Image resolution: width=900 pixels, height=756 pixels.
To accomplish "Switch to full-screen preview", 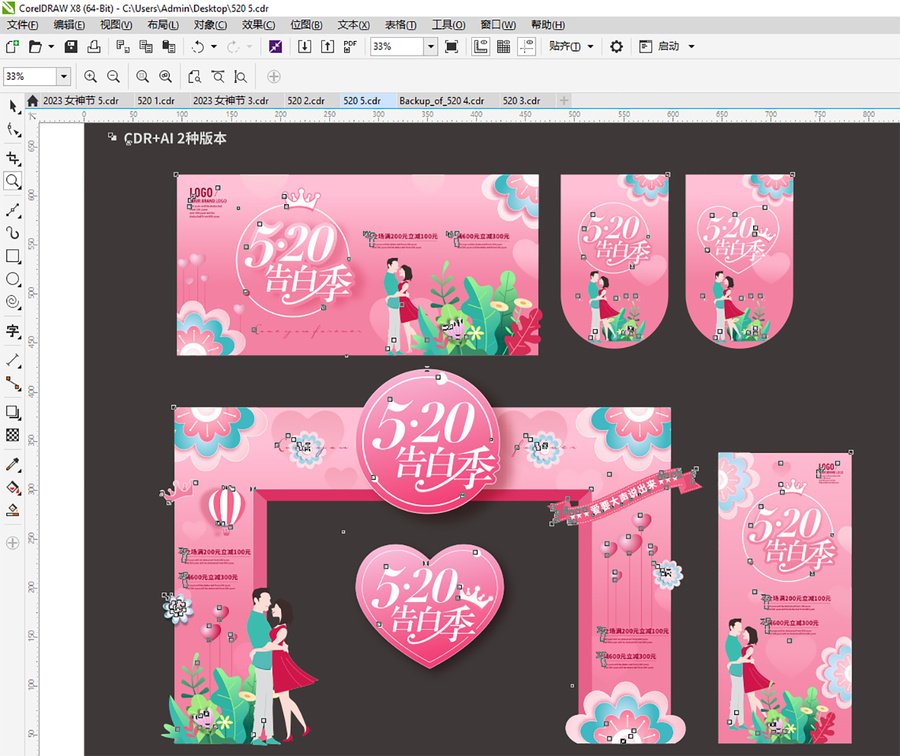I will click(x=452, y=46).
